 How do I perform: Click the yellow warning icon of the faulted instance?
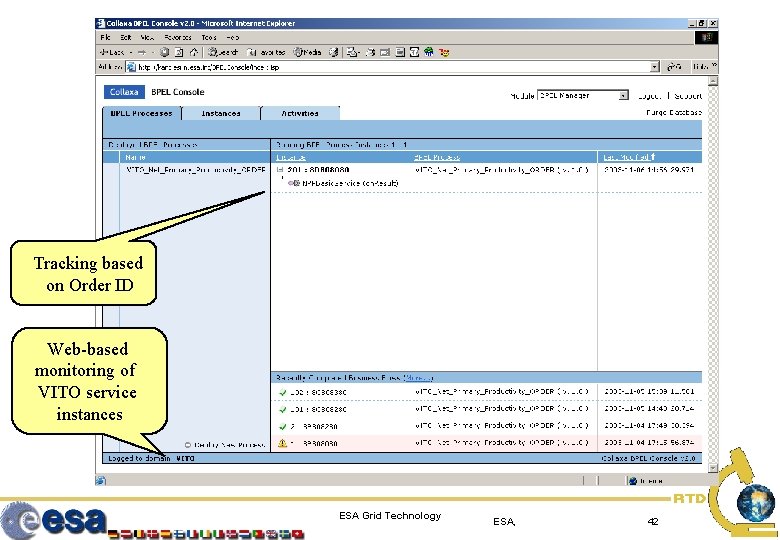pyautogui.click(x=283, y=443)
